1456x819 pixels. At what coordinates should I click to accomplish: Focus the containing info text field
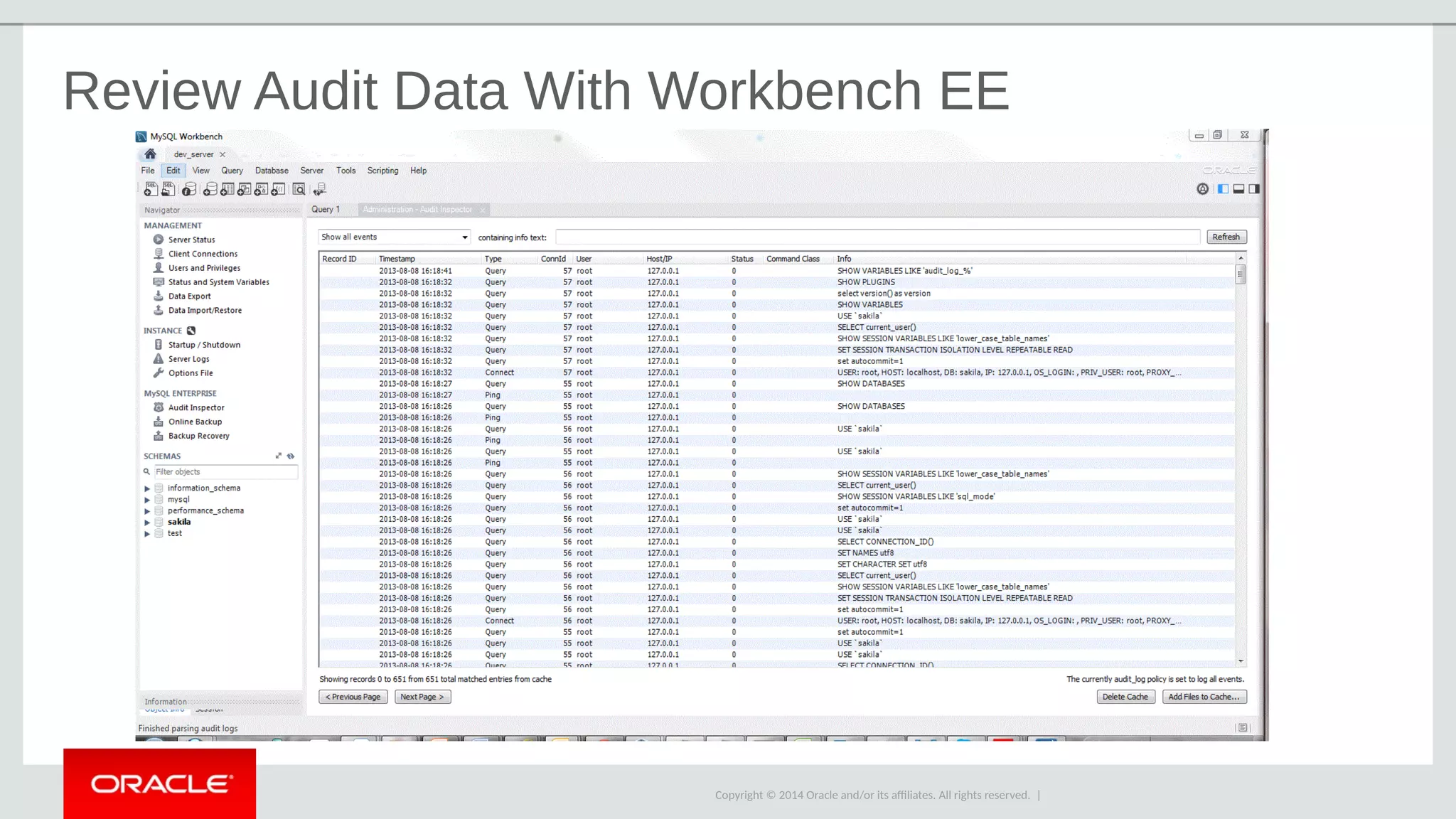click(878, 237)
